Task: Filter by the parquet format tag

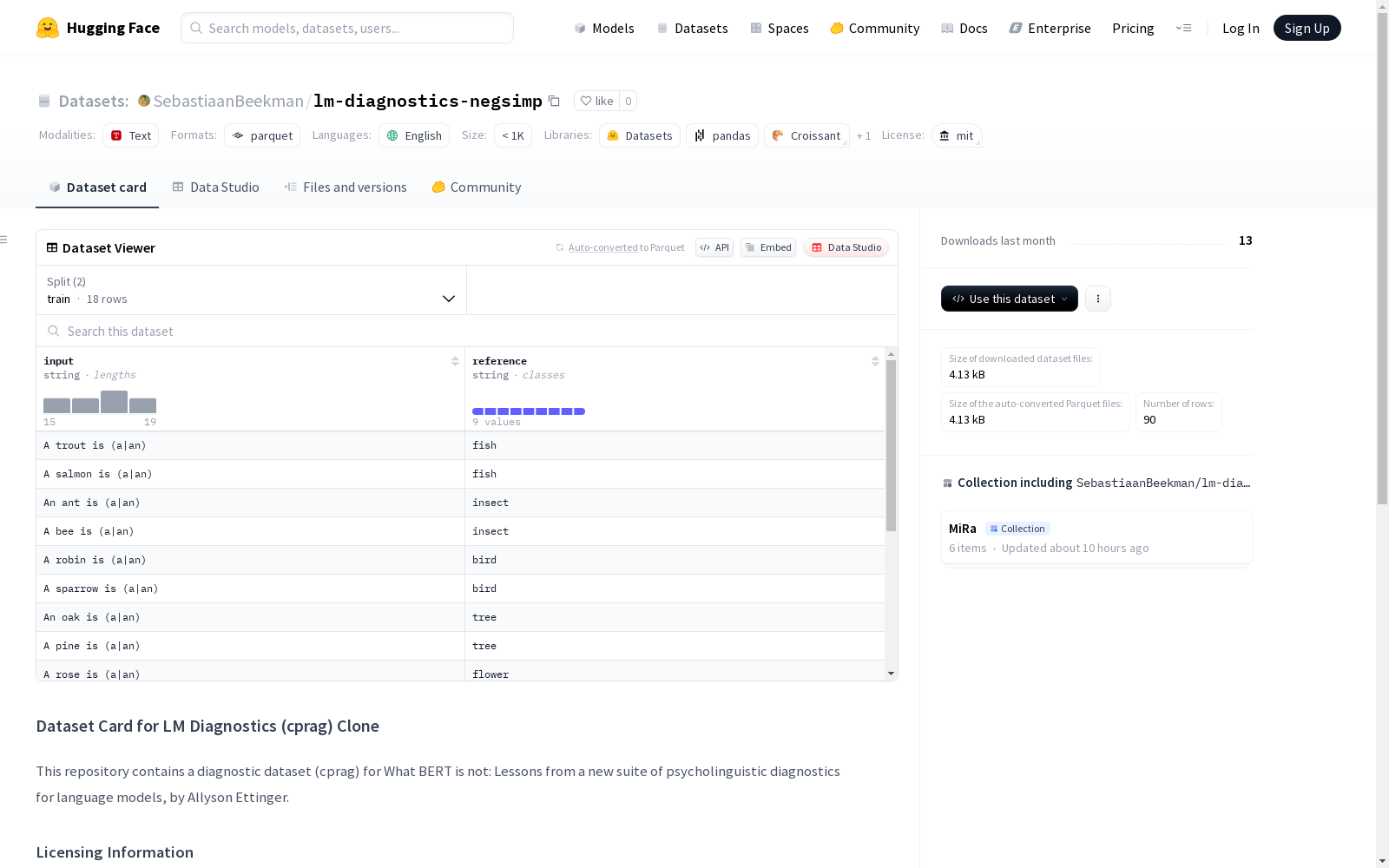Action: 262,135
